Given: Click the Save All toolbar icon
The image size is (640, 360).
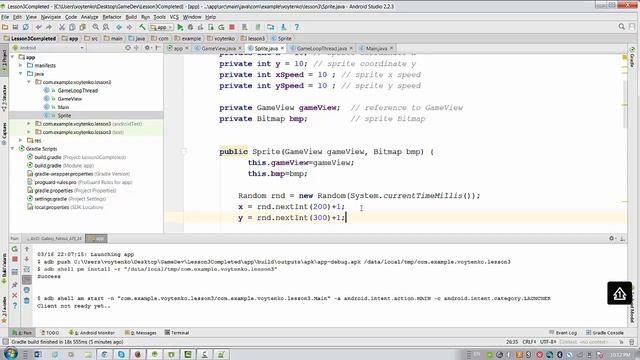Looking at the screenshot, I should point(15,27).
